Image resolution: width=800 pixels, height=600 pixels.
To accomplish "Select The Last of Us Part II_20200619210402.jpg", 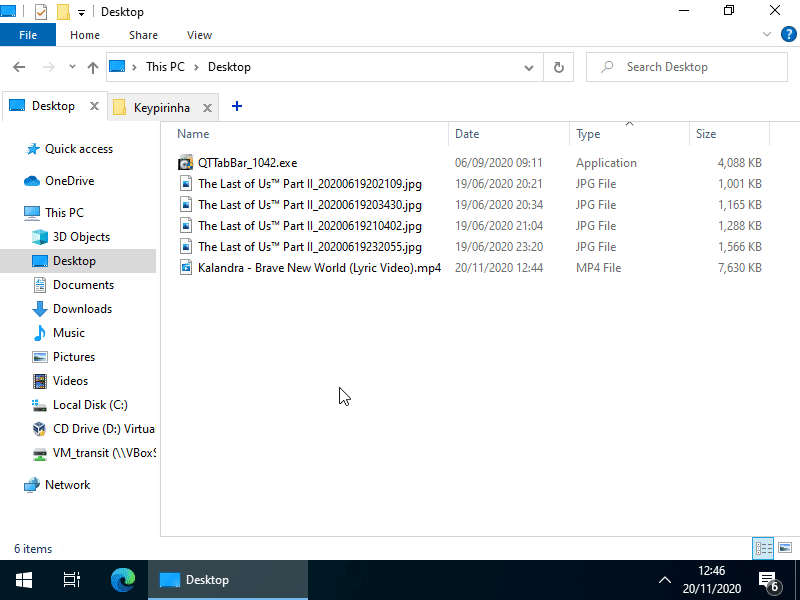I will click(310, 226).
